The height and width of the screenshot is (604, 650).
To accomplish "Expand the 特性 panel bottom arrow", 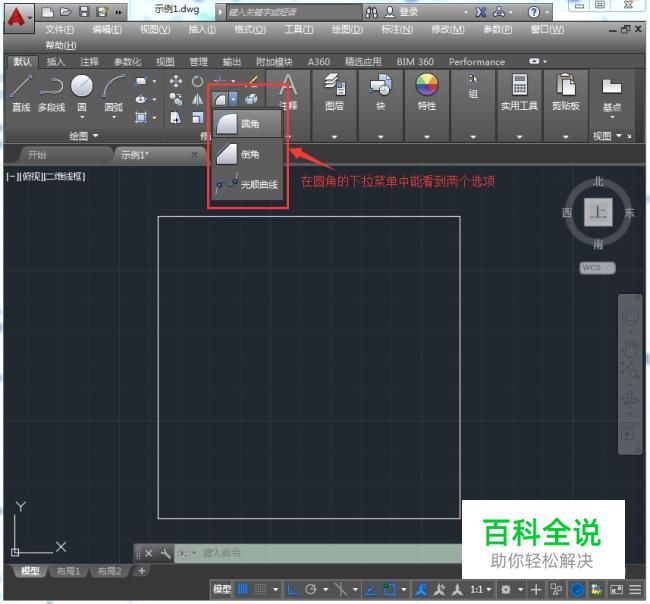I will click(x=427, y=137).
